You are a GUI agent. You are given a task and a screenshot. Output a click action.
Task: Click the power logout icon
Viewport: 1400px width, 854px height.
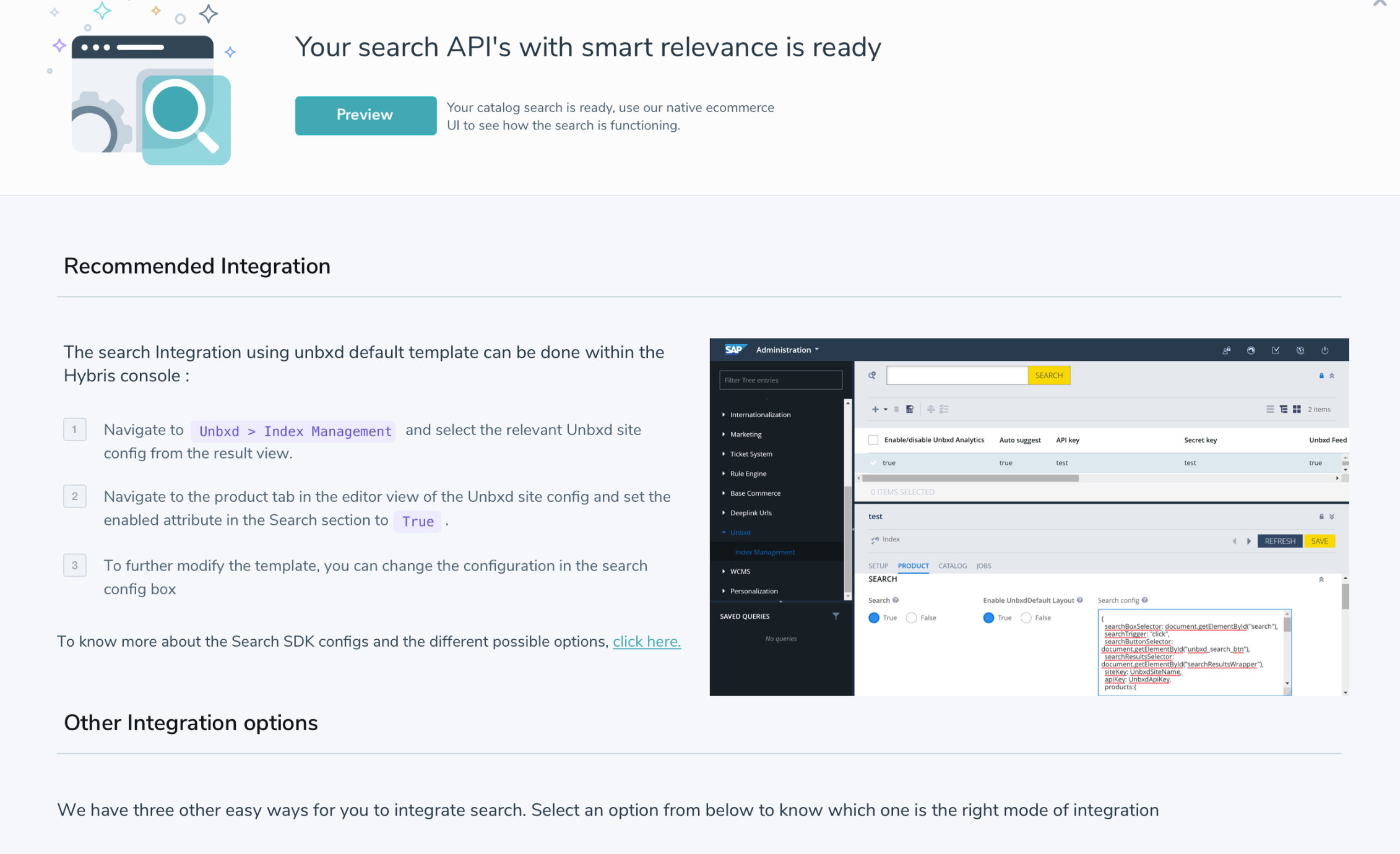[x=1325, y=350]
